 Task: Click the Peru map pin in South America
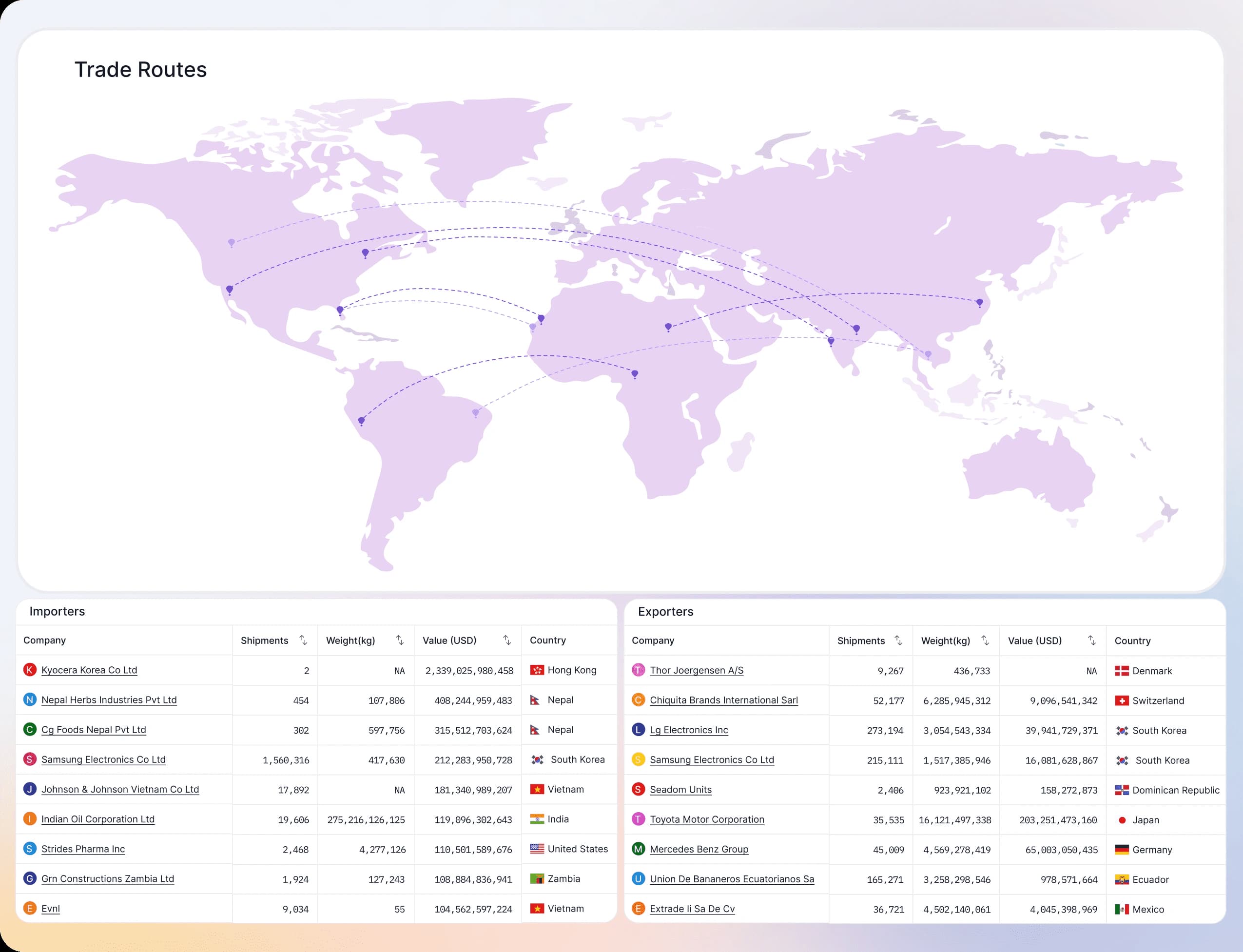click(361, 421)
